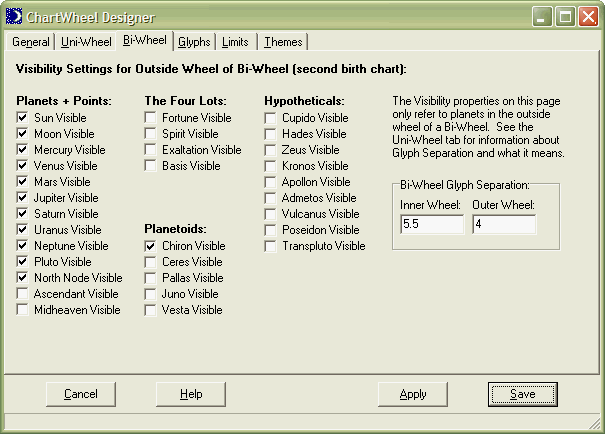Check Cupido Visible
This screenshot has width=605, height=434.
pyautogui.click(x=270, y=118)
